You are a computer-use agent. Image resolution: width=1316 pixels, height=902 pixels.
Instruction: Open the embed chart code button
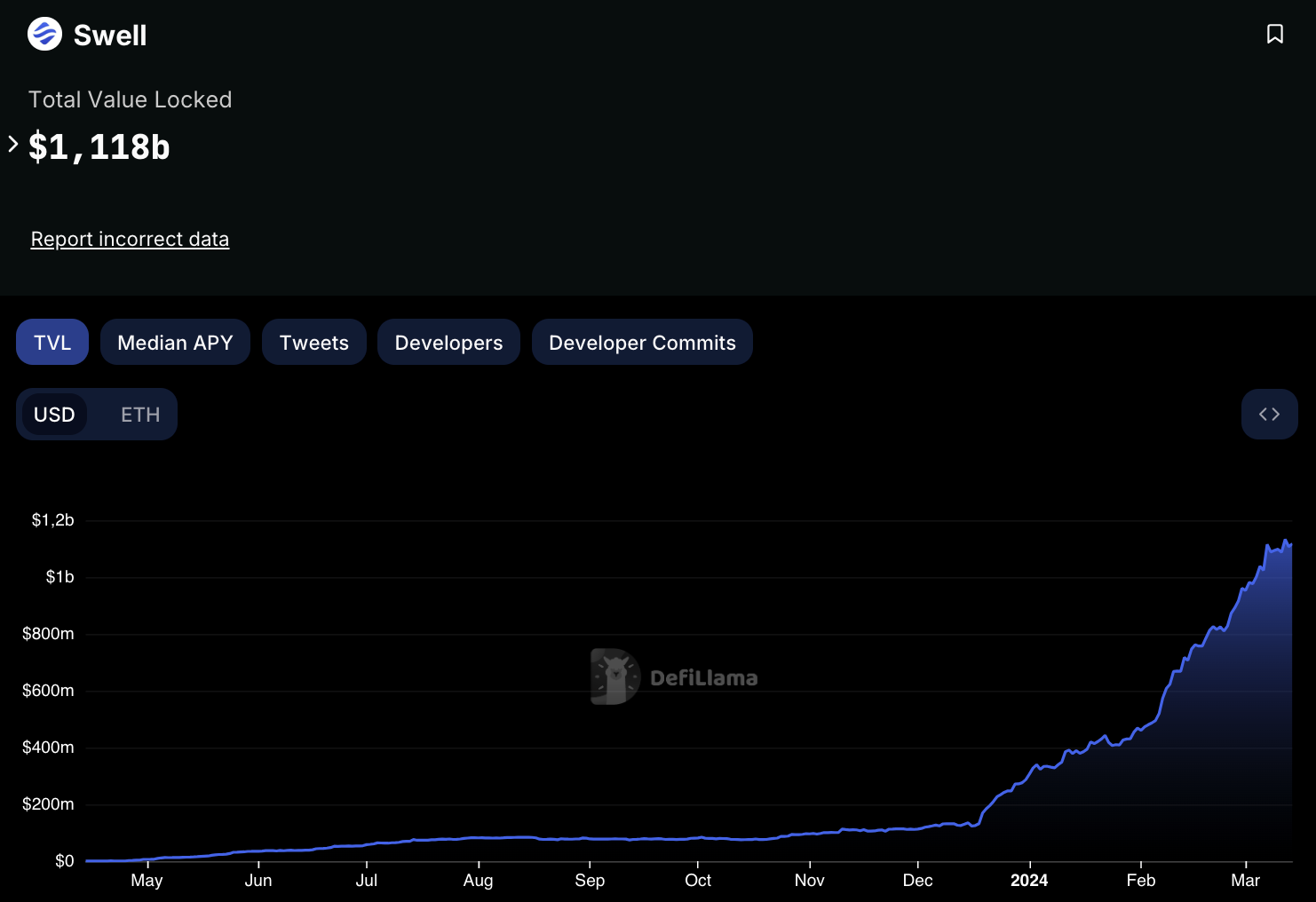pyautogui.click(x=1269, y=414)
